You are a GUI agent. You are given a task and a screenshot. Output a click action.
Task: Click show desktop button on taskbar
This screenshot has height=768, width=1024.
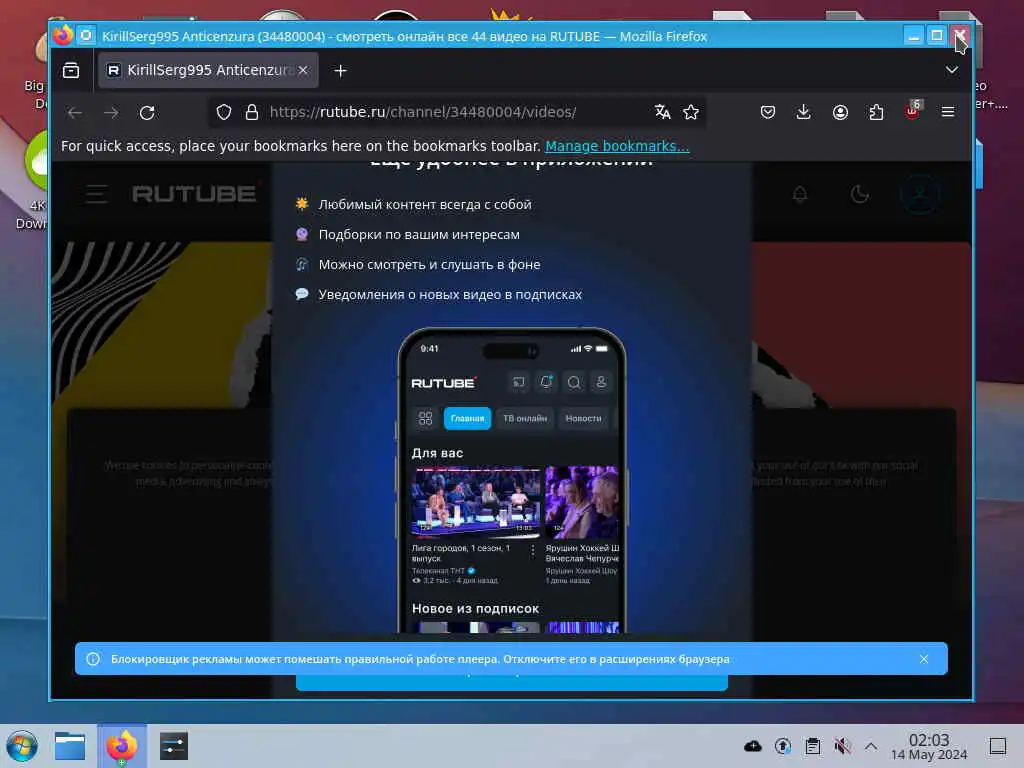pos(998,746)
